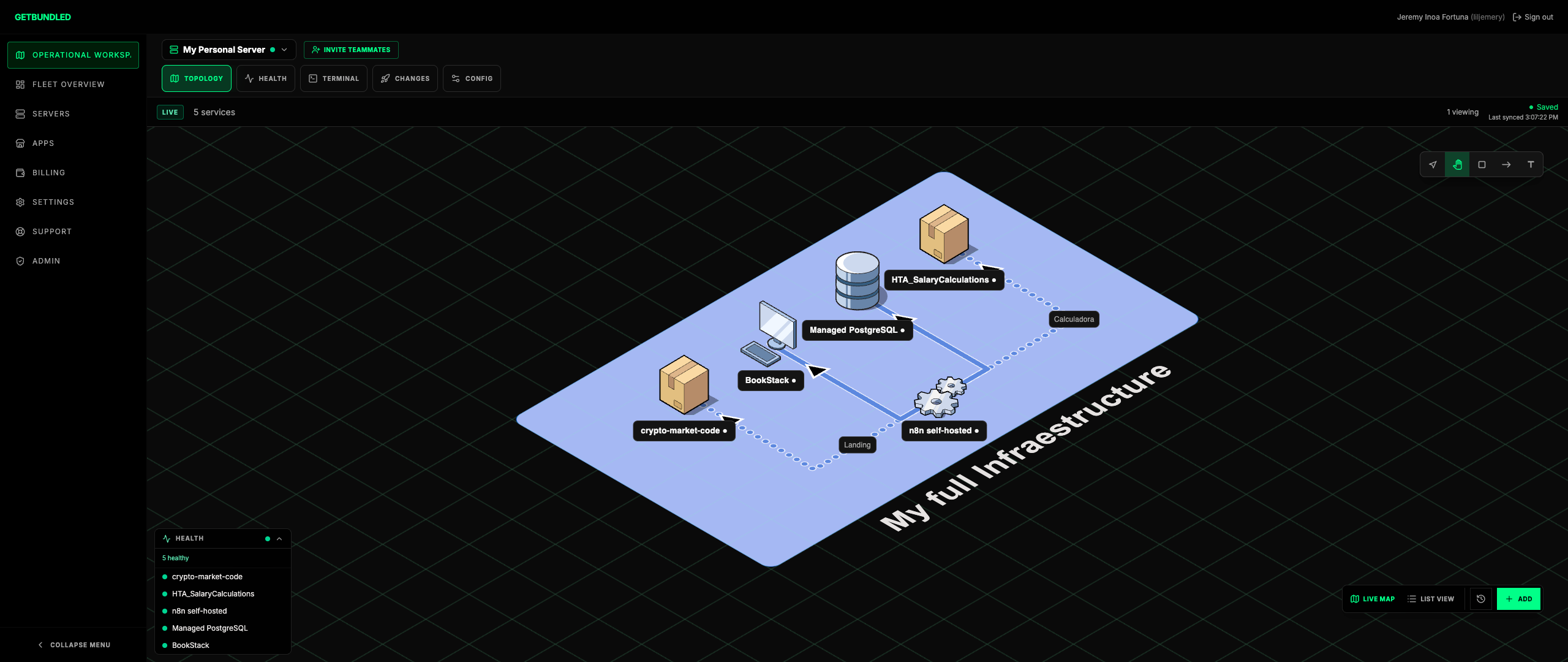
Task: Click HTA_SalaryCalculations node label
Action: click(944, 280)
